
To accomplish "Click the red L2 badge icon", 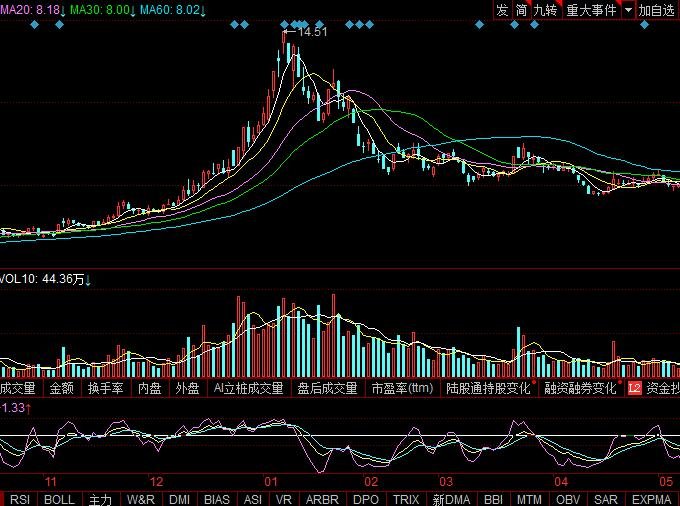I will (x=634, y=388).
